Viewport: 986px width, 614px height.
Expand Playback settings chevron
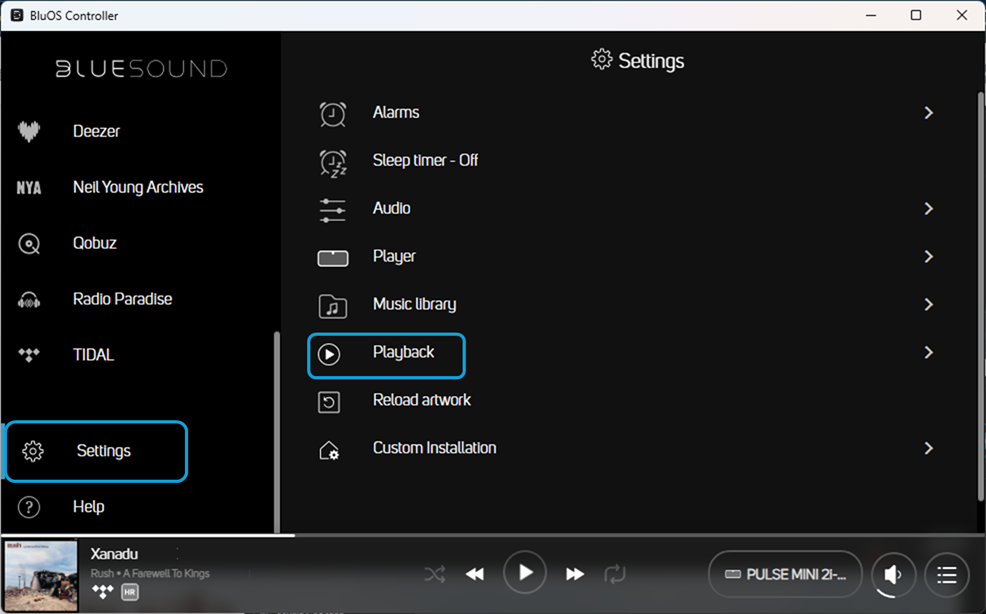pyautogui.click(x=929, y=352)
